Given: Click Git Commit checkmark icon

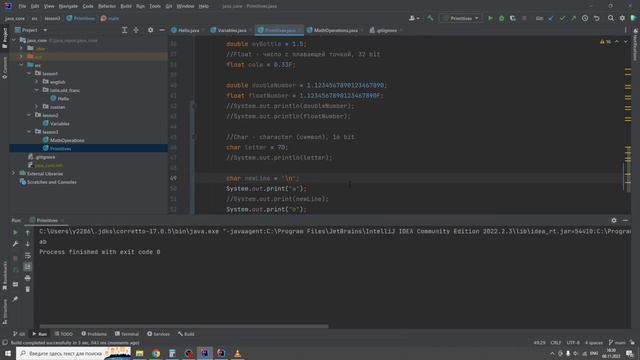Looking at the screenshot, I should point(562,18).
